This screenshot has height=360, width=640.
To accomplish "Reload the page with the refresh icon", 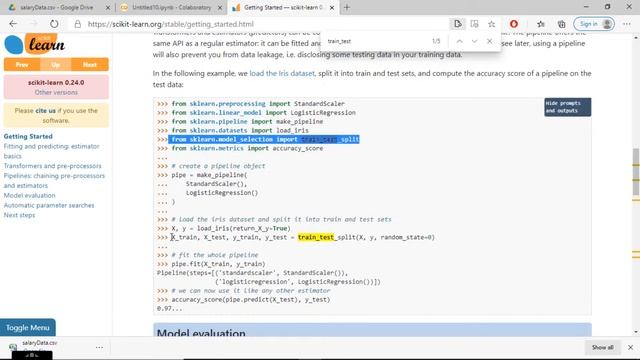I will tap(54, 24).
